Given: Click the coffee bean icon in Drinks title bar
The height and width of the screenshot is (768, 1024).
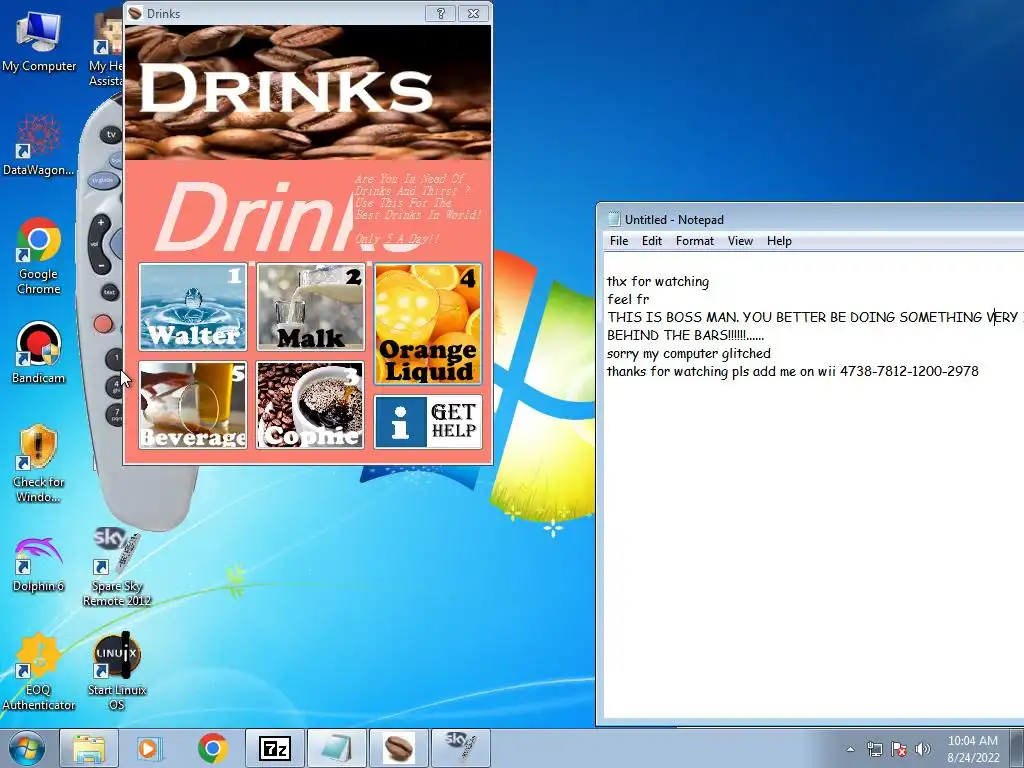Looking at the screenshot, I should [x=135, y=13].
